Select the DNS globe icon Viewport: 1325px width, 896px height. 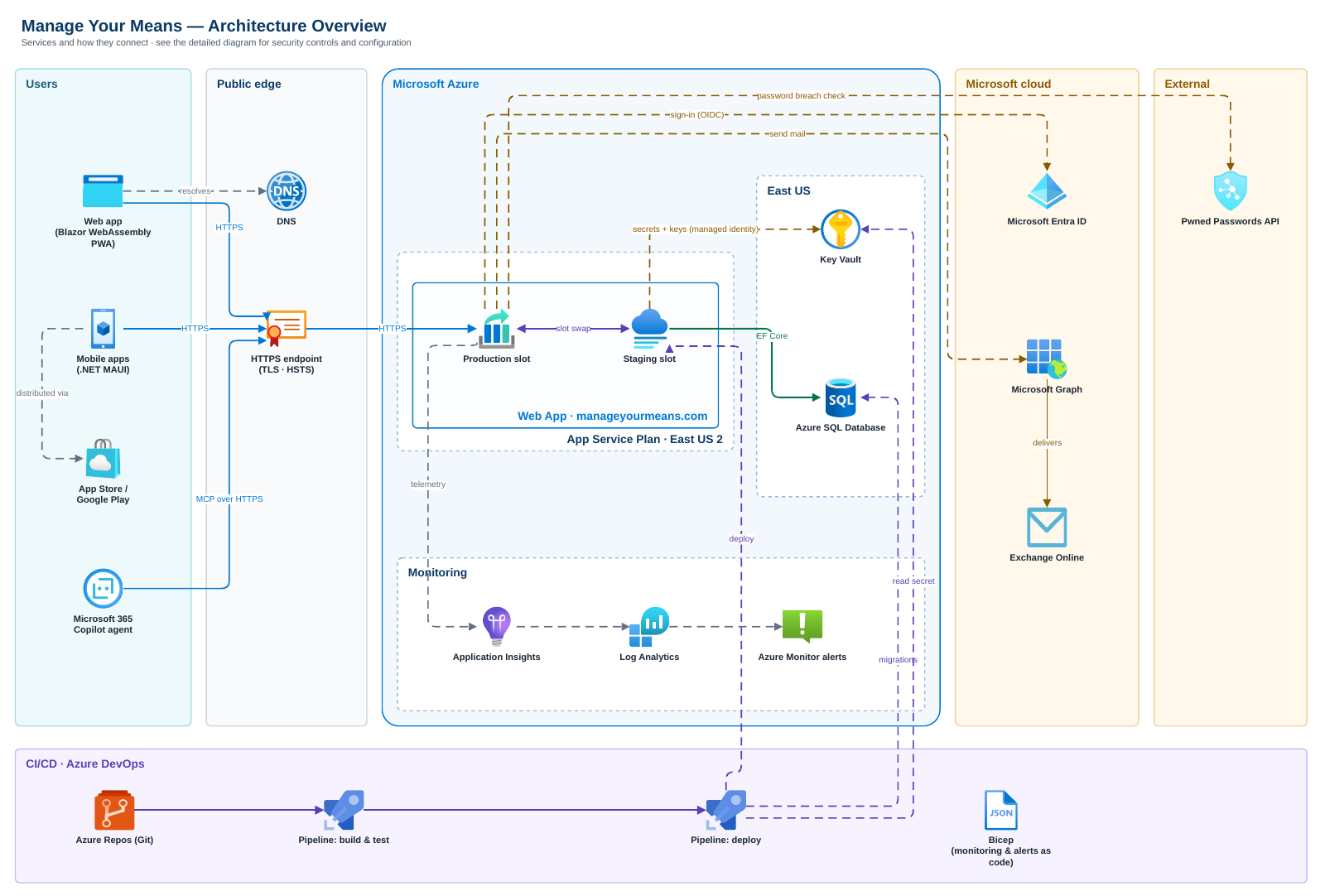(287, 191)
